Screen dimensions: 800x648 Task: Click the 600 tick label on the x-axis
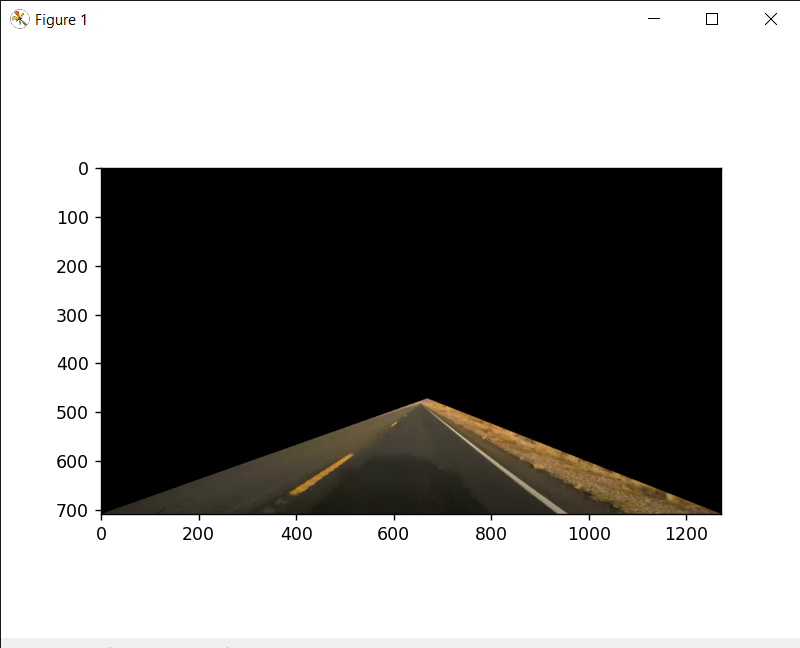point(394,533)
